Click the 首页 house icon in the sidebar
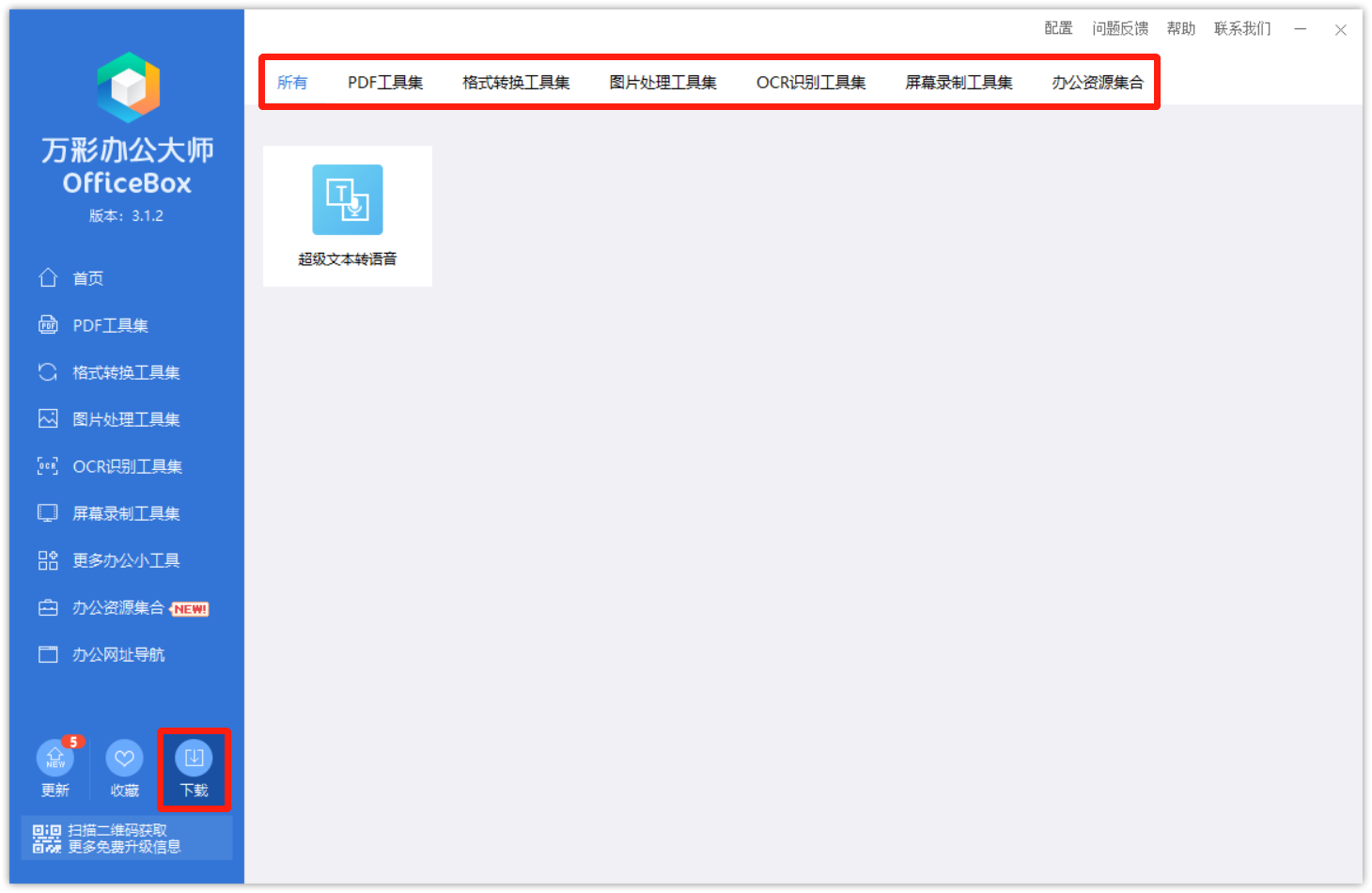 pos(48,277)
